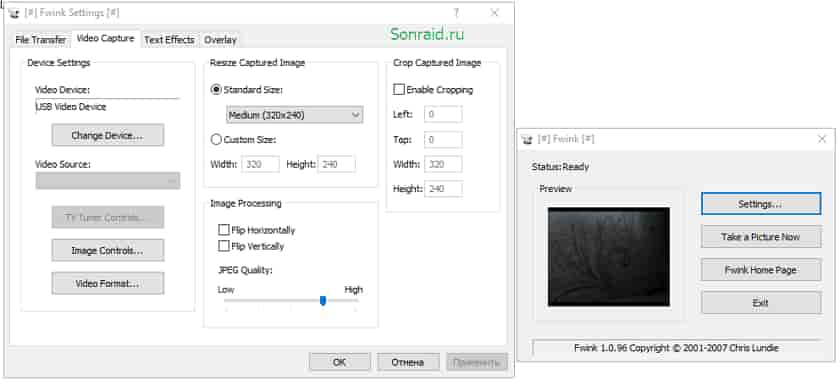The height and width of the screenshot is (380, 840).
Task: Select the Video Capture tab
Action: pos(106,39)
